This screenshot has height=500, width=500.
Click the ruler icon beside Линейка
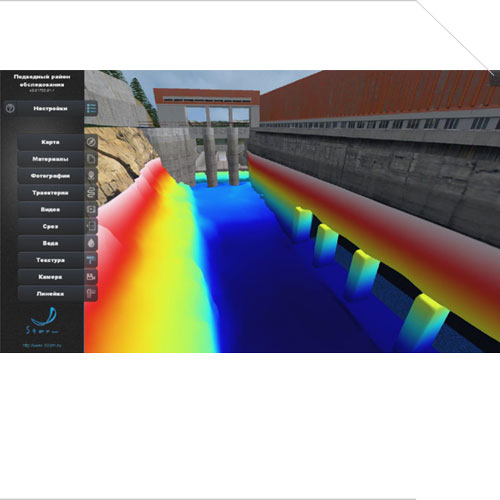coord(91,294)
